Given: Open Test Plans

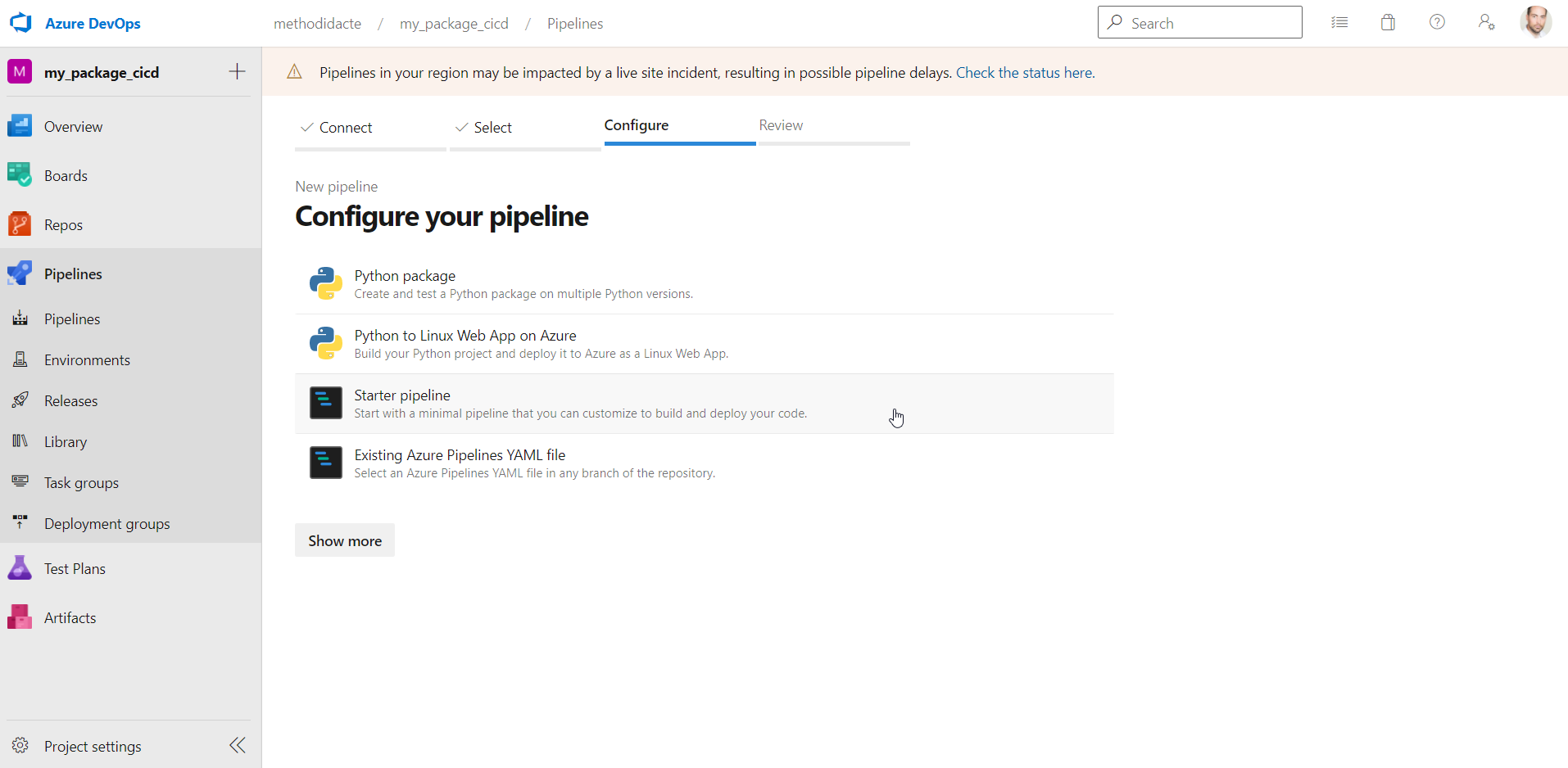Looking at the screenshot, I should click(75, 567).
